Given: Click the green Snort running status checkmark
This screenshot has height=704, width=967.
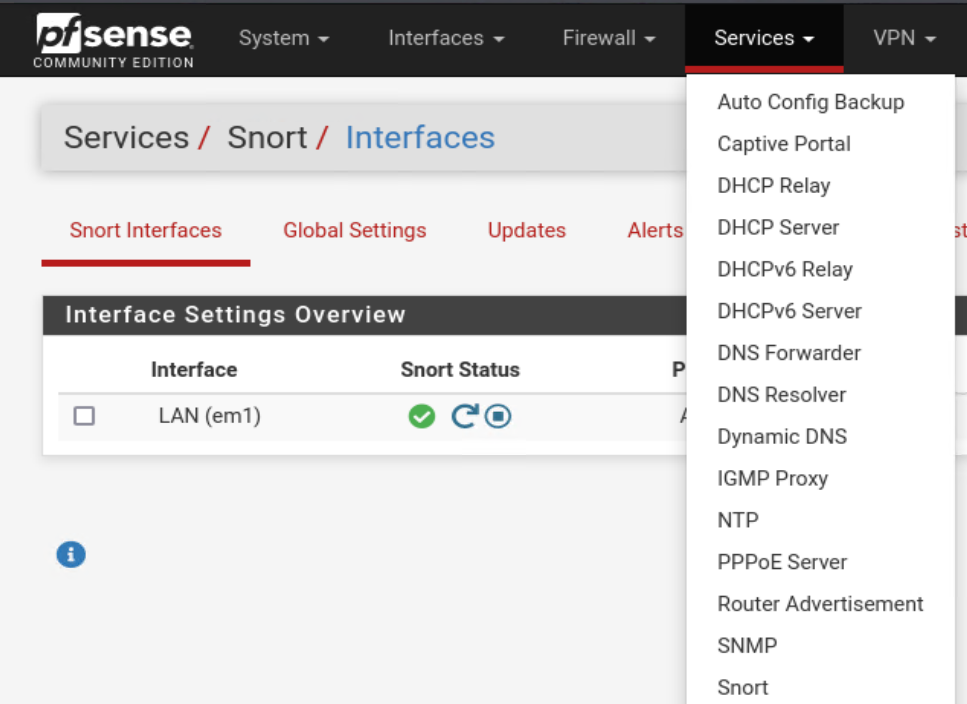Looking at the screenshot, I should click(422, 416).
